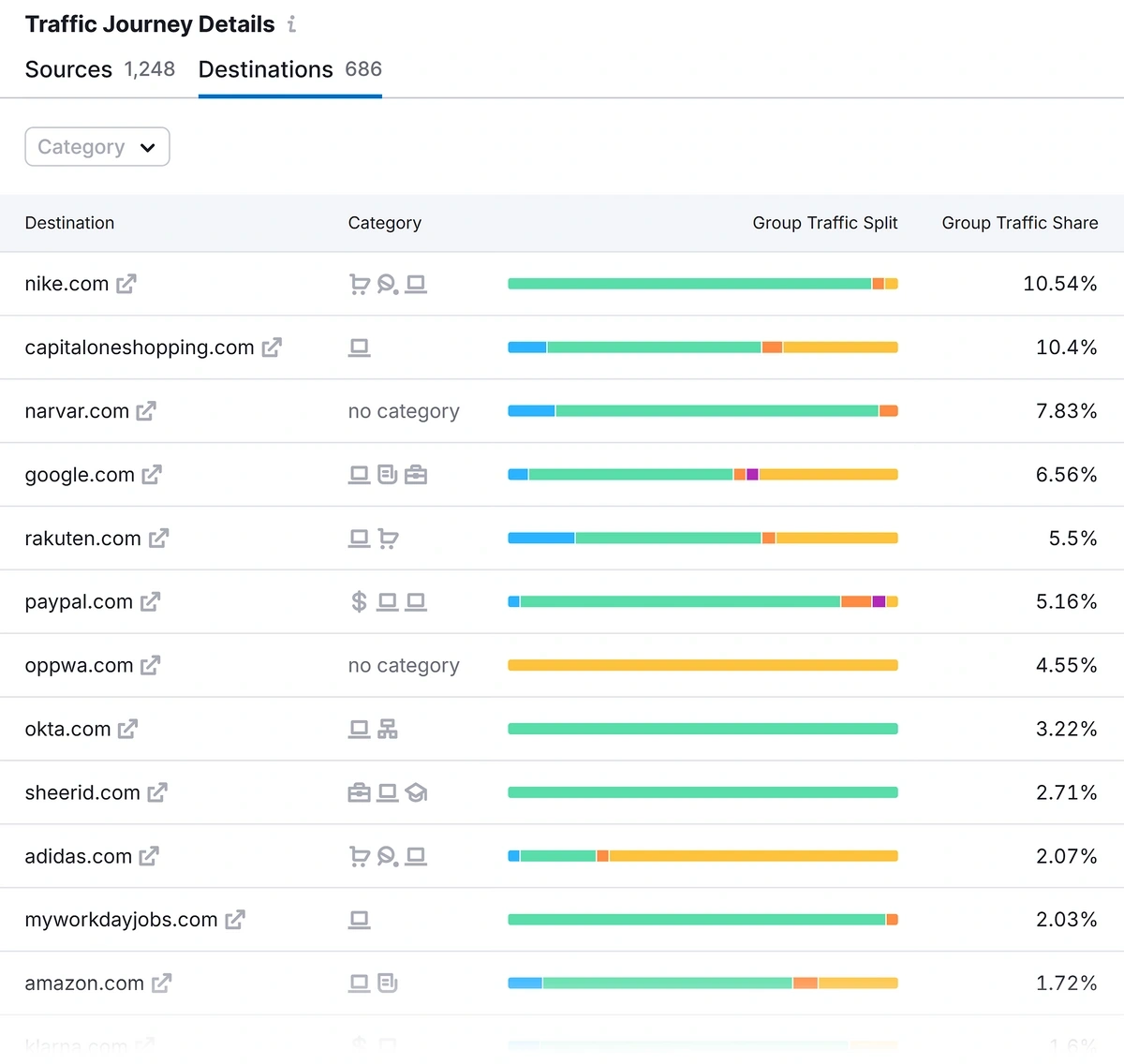This screenshot has width=1124, height=1064.
Task: Click the nike.com traffic split bar
Action: pyautogui.click(x=702, y=284)
